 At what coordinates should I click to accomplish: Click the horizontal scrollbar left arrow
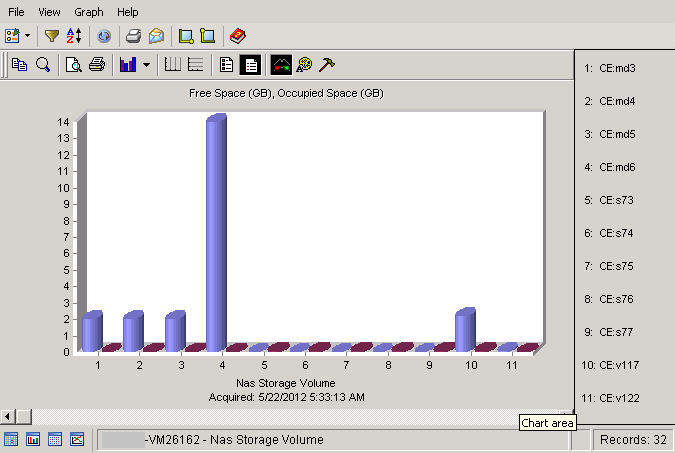(8, 416)
